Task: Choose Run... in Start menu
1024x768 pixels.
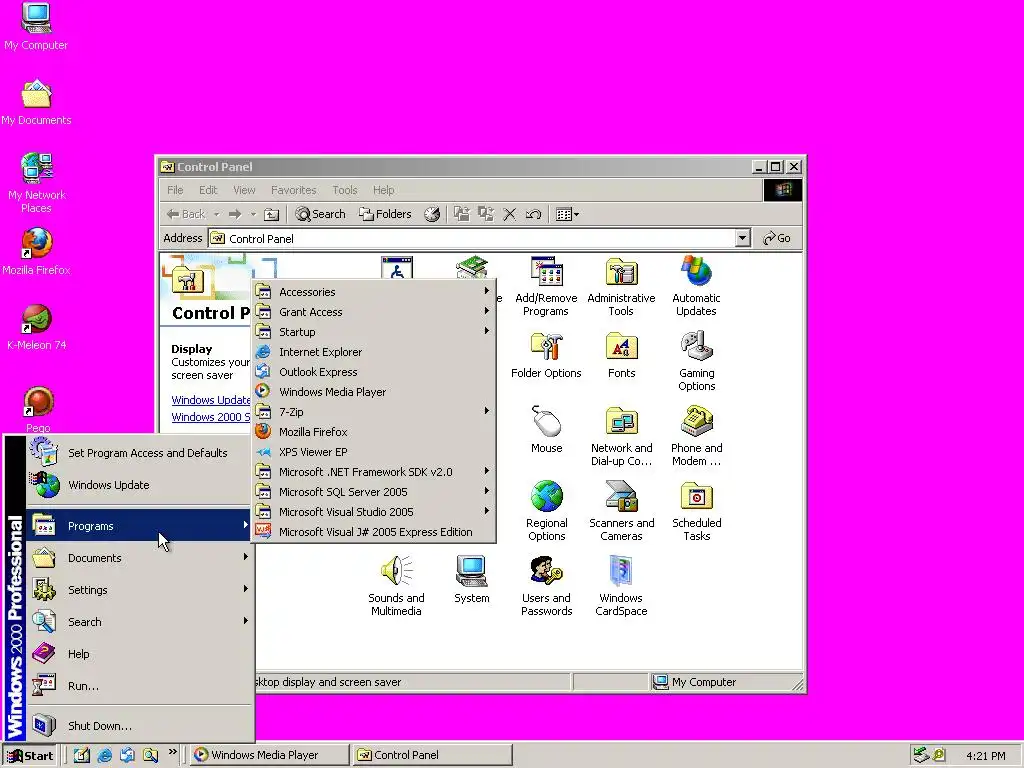Action: pos(140,686)
